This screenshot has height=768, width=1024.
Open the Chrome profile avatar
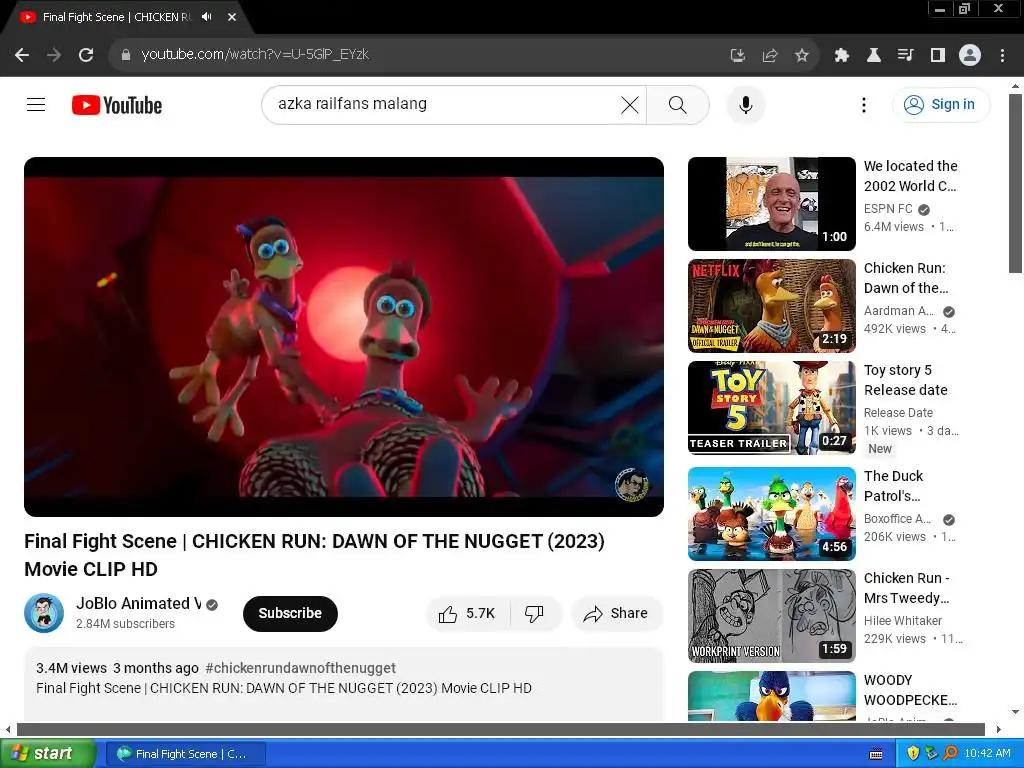(x=970, y=55)
